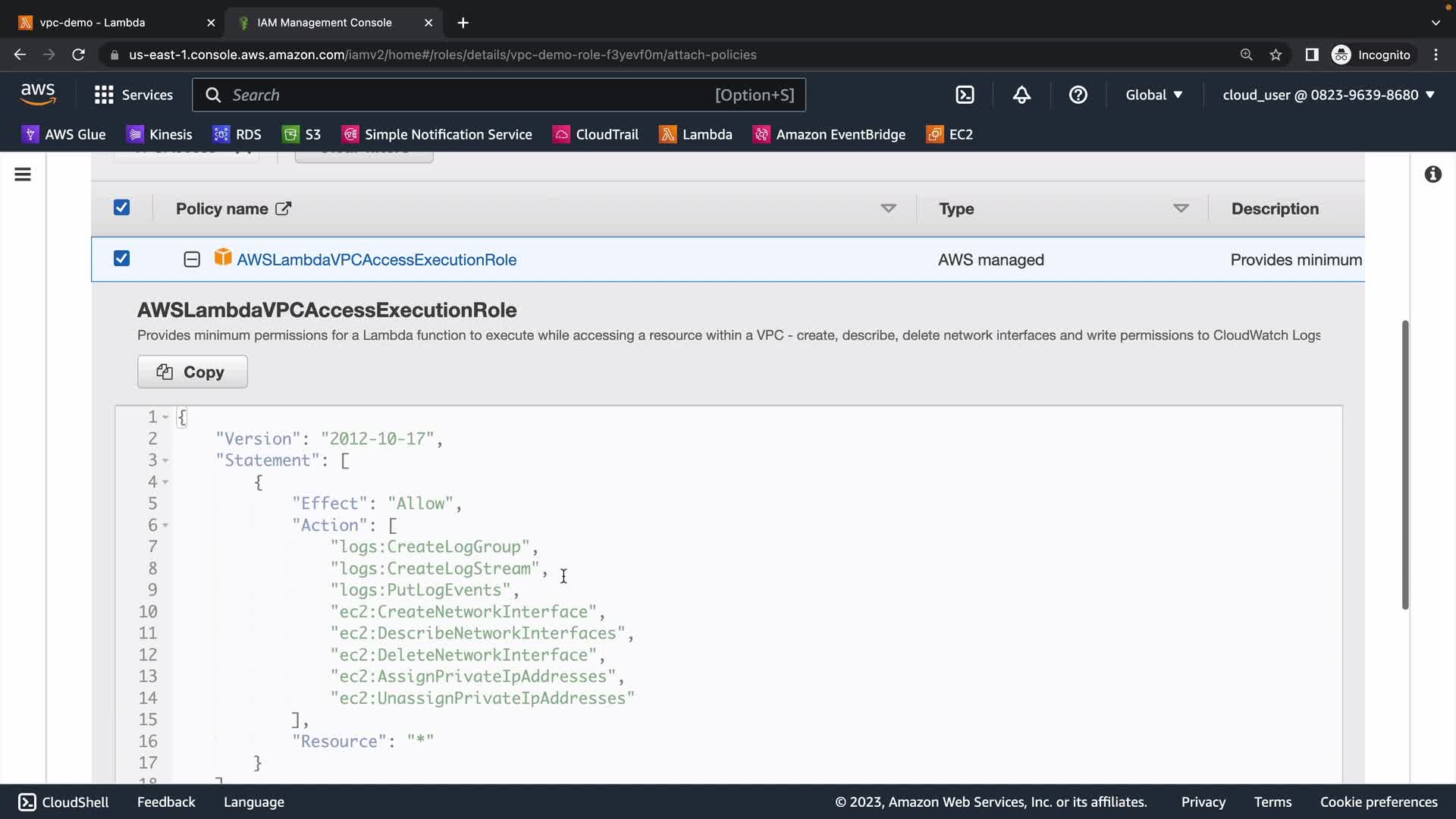Open the CloudShell icon in top navigation
The height and width of the screenshot is (819, 1456).
(x=965, y=95)
